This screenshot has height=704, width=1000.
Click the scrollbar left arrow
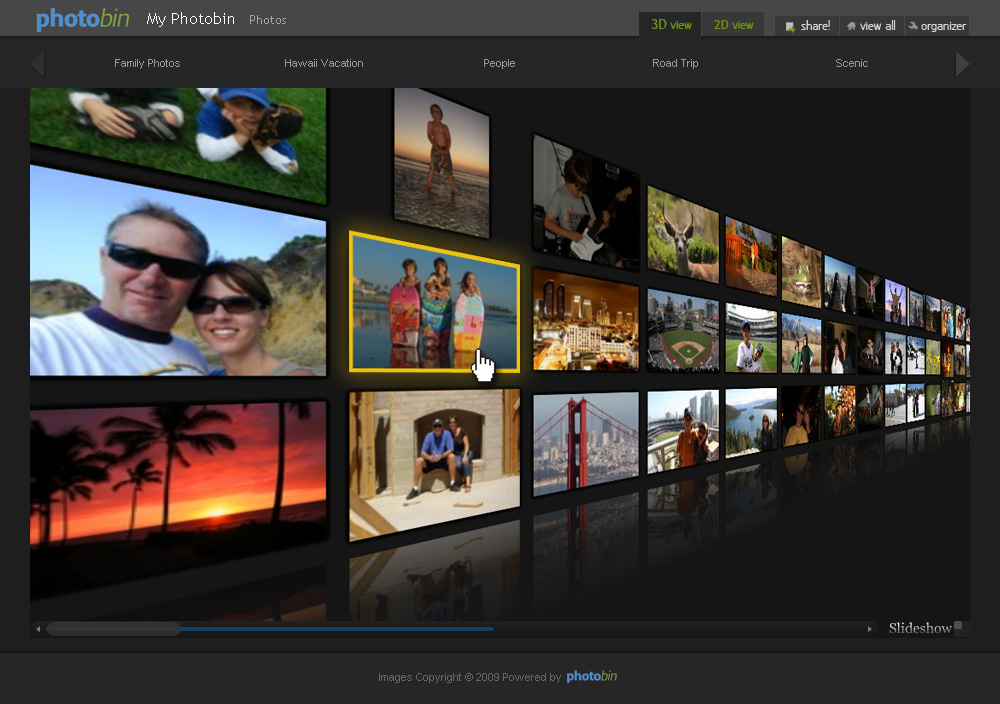tap(38, 629)
